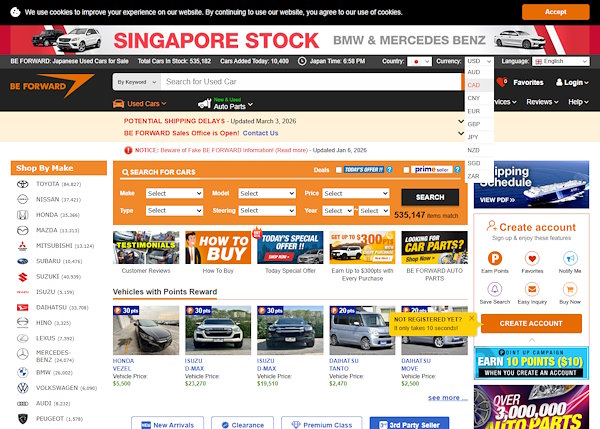The image size is (600, 429).
Task: Expand the Potential Shipping Delays notice
Action: point(461,121)
